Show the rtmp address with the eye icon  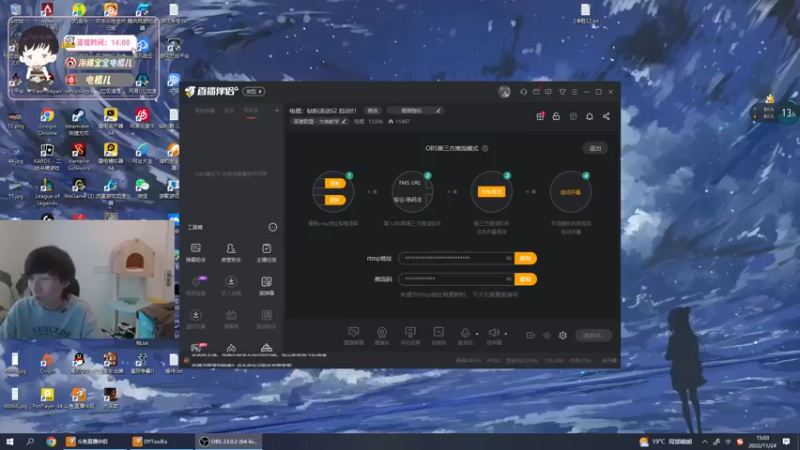pyautogui.click(x=509, y=258)
